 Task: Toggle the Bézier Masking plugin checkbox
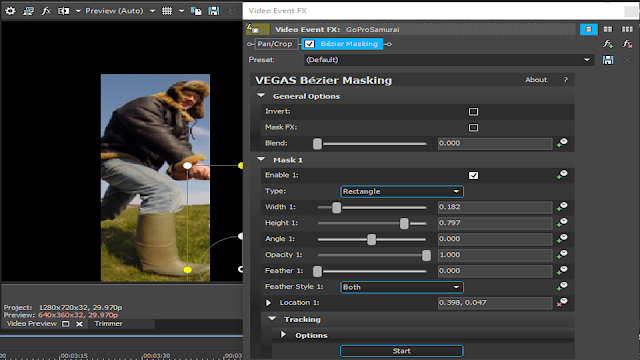tap(309, 44)
